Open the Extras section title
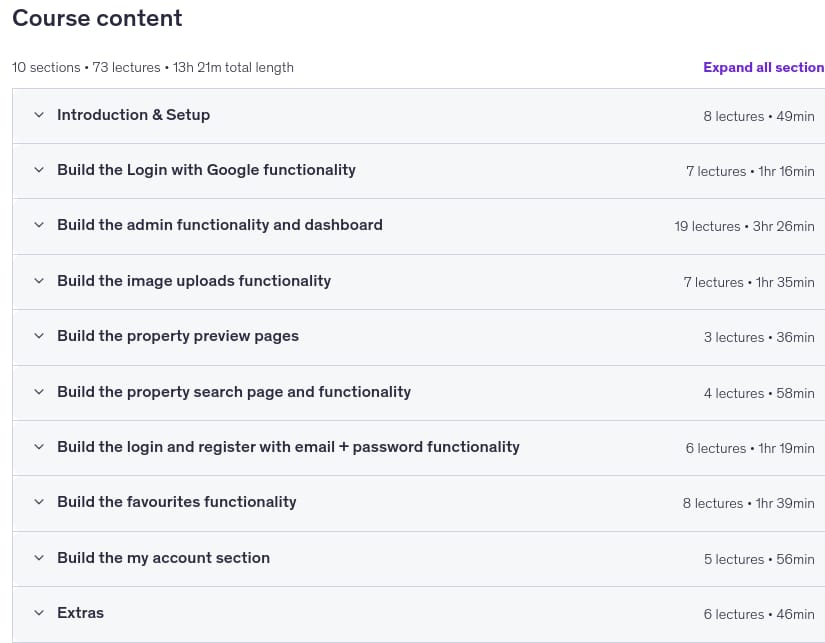The height and width of the screenshot is (643, 825). click(81, 613)
